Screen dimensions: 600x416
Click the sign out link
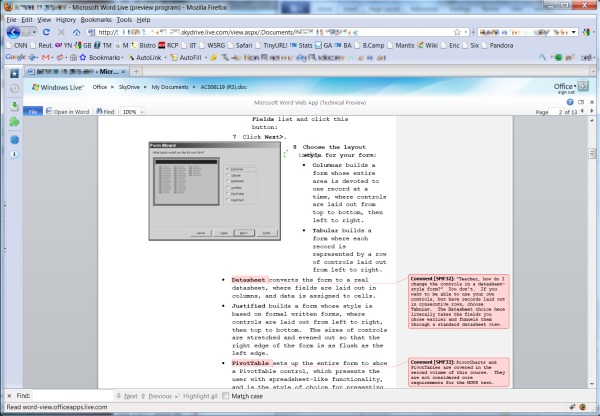pos(566,92)
